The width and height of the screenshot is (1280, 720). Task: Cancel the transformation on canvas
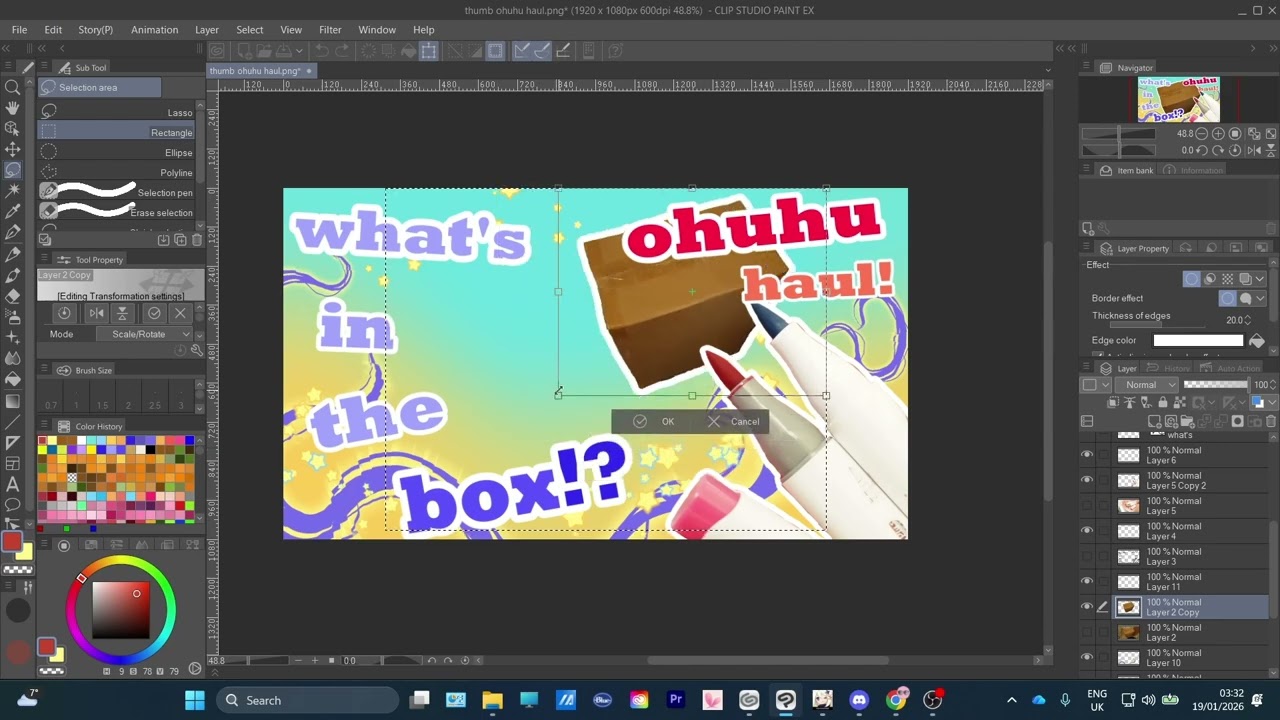pyautogui.click(x=734, y=421)
